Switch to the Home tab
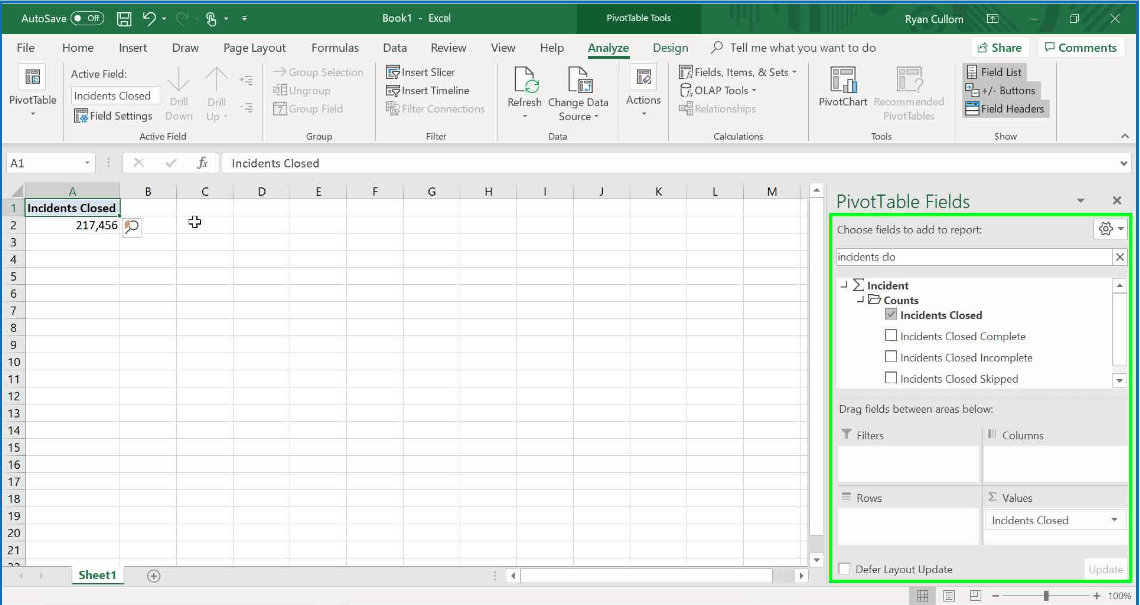 tap(78, 47)
